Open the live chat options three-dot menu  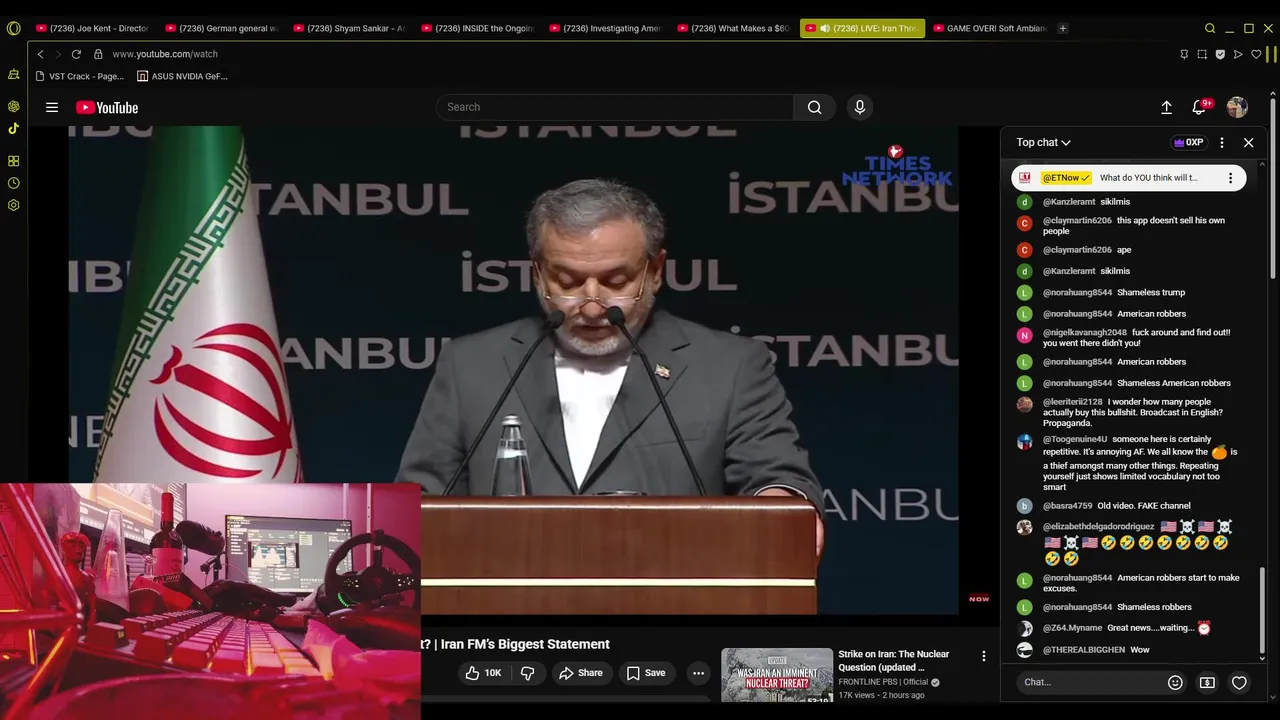point(1221,143)
